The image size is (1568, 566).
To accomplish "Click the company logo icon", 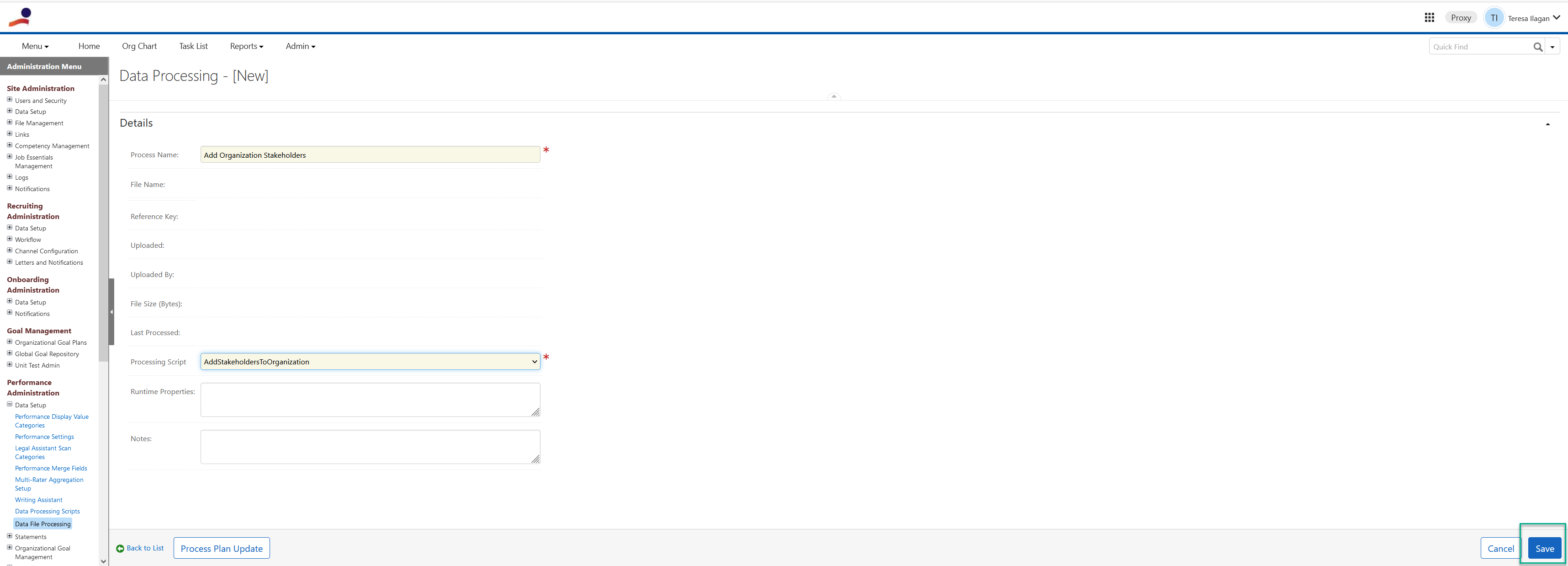I will tap(20, 17).
